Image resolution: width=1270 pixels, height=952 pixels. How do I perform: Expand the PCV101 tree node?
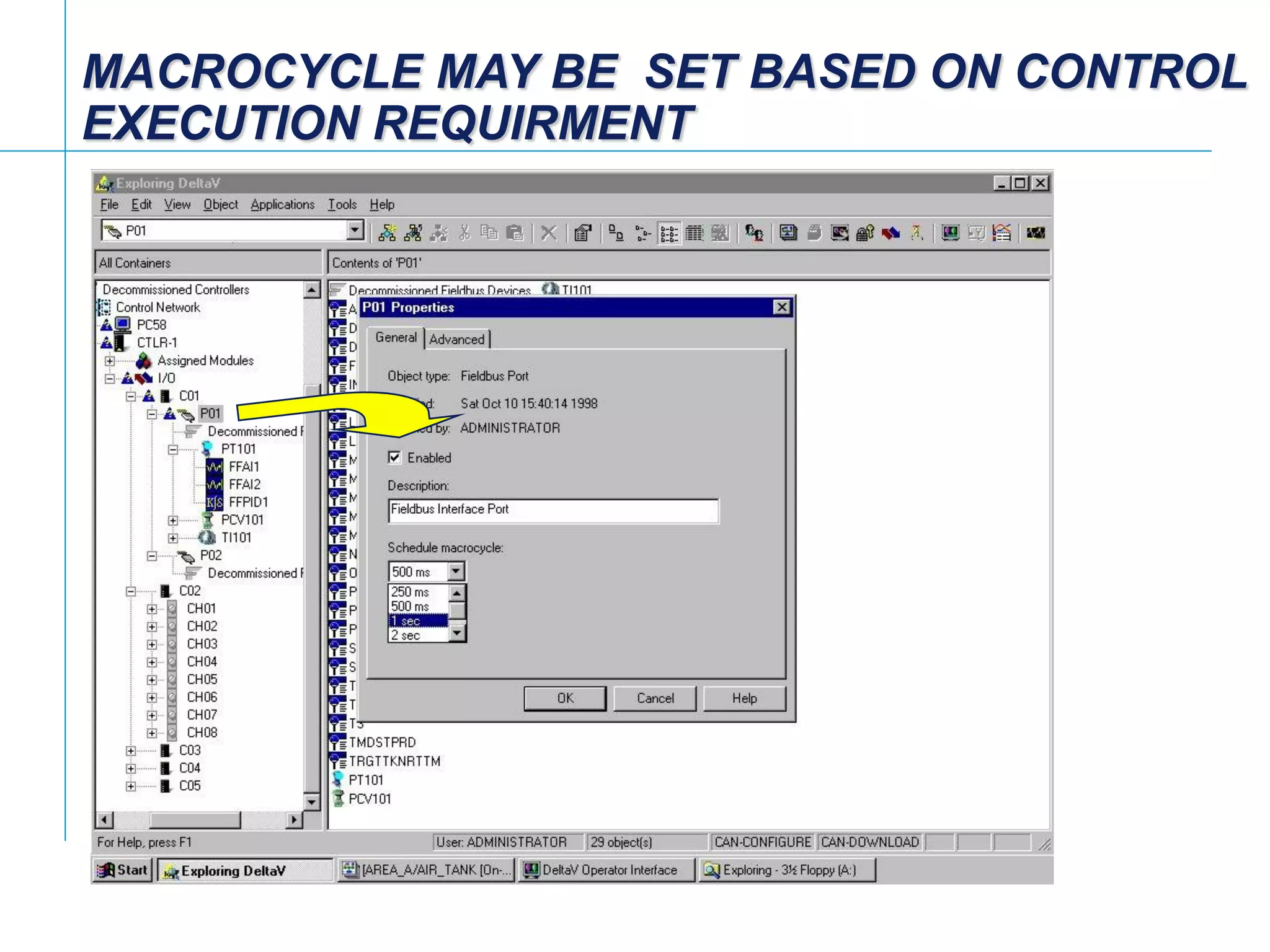coord(173,520)
